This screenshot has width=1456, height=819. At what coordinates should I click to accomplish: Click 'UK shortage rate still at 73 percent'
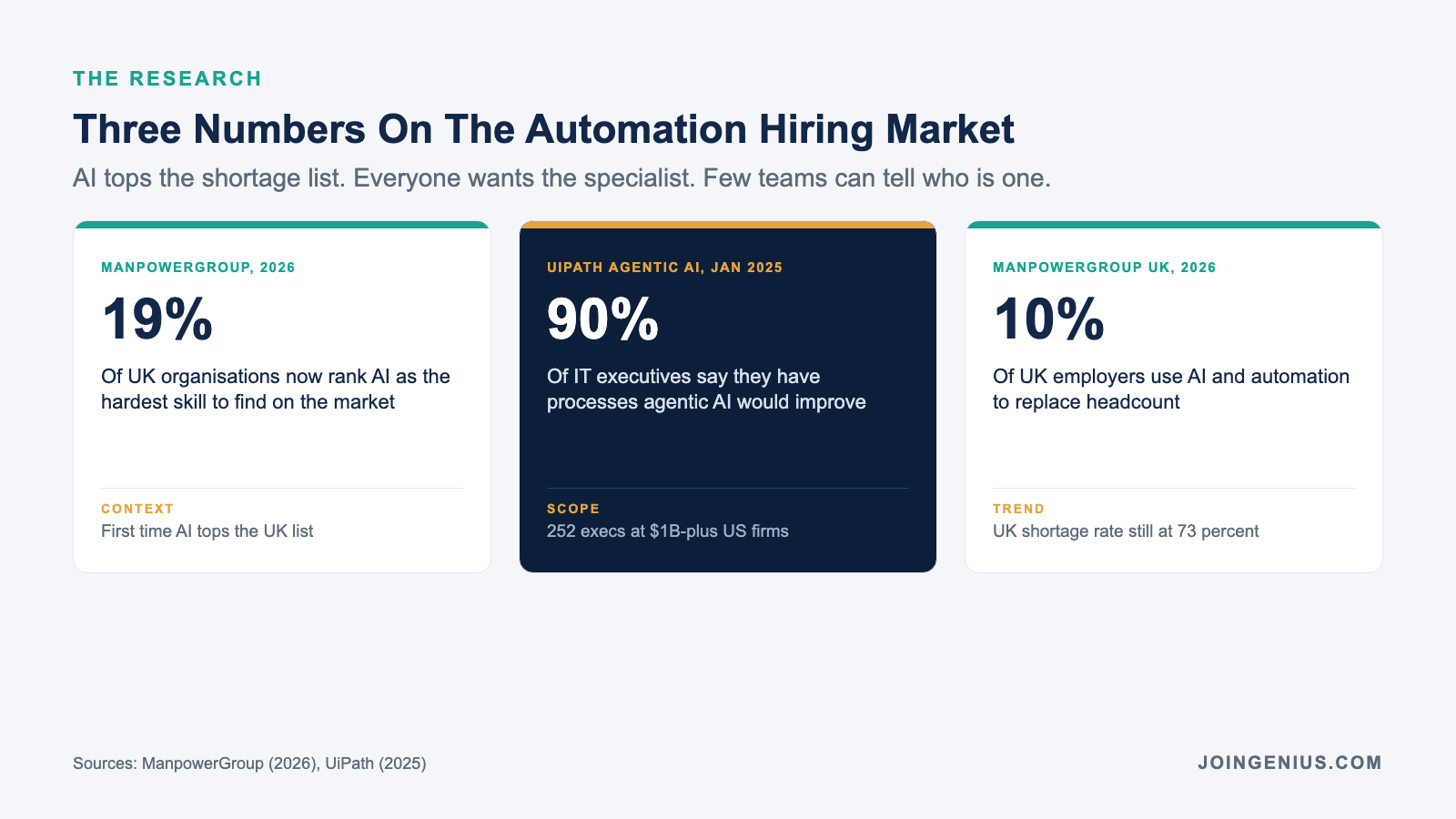click(1126, 531)
